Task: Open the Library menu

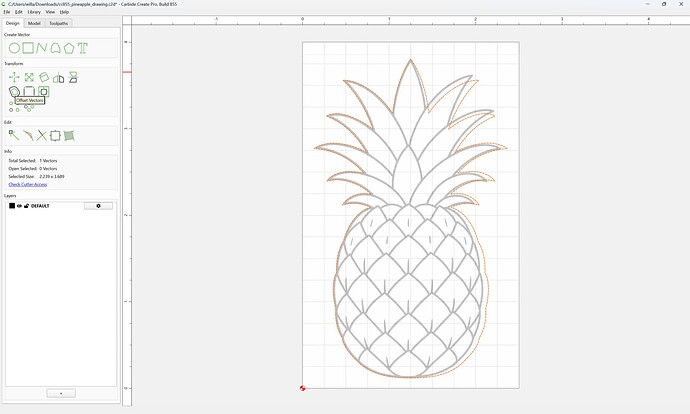Action: point(34,12)
